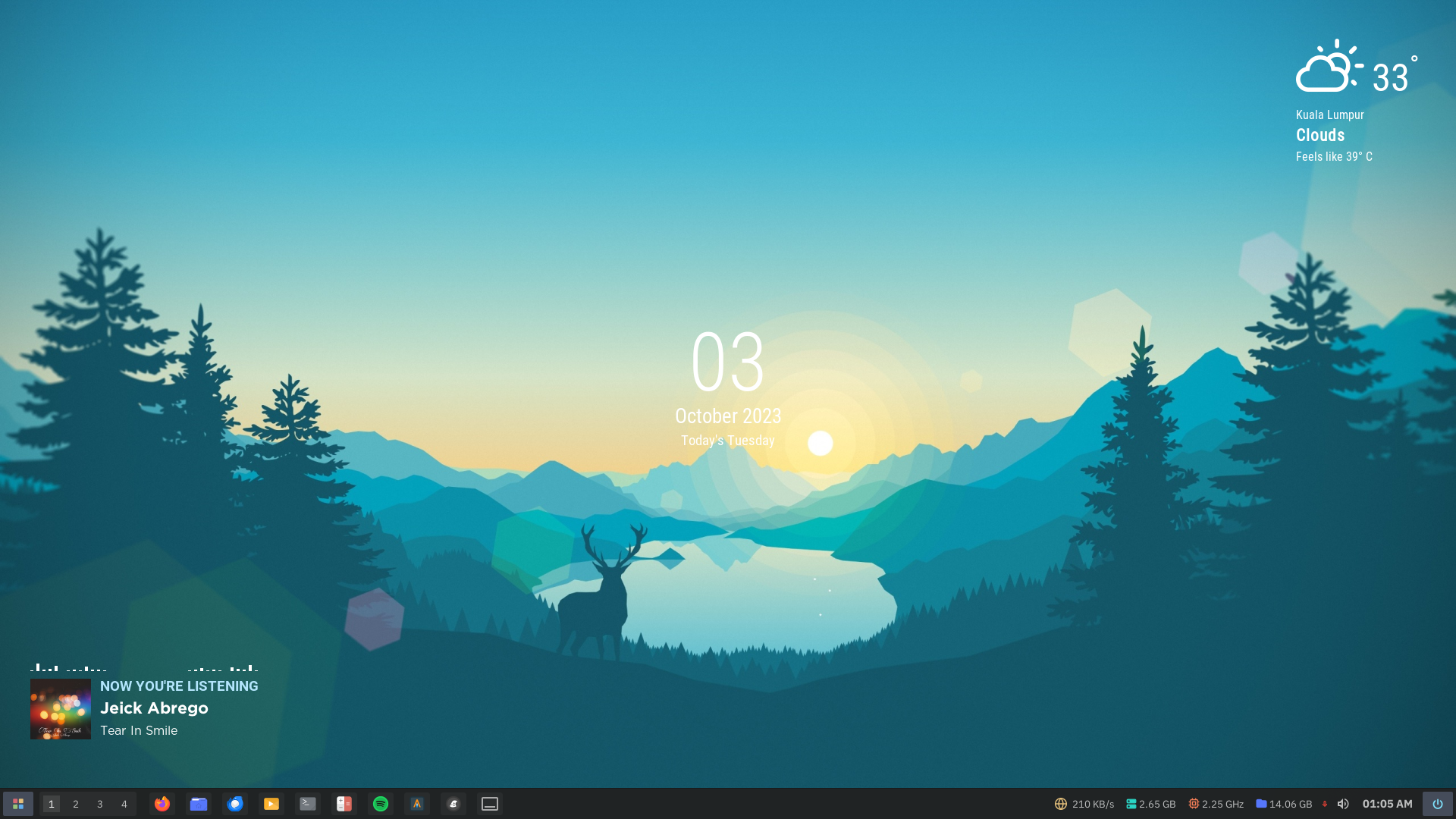Launch the Thunderbird mail client
This screenshot has height=819, width=1456.
coord(235,804)
